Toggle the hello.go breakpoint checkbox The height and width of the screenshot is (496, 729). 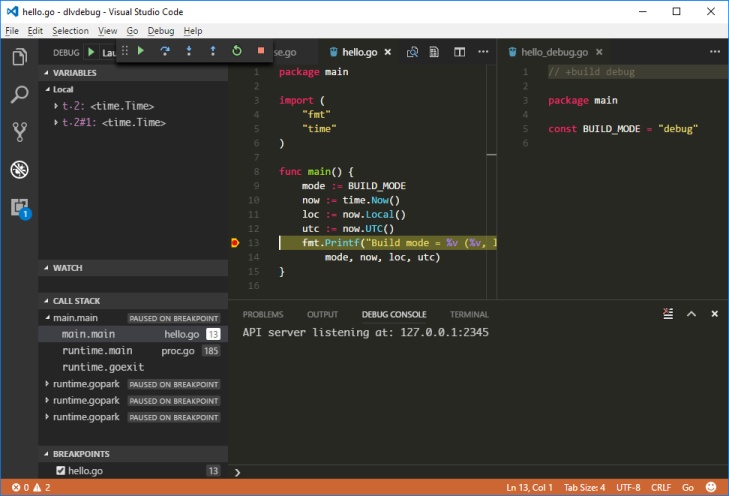[60, 470]
